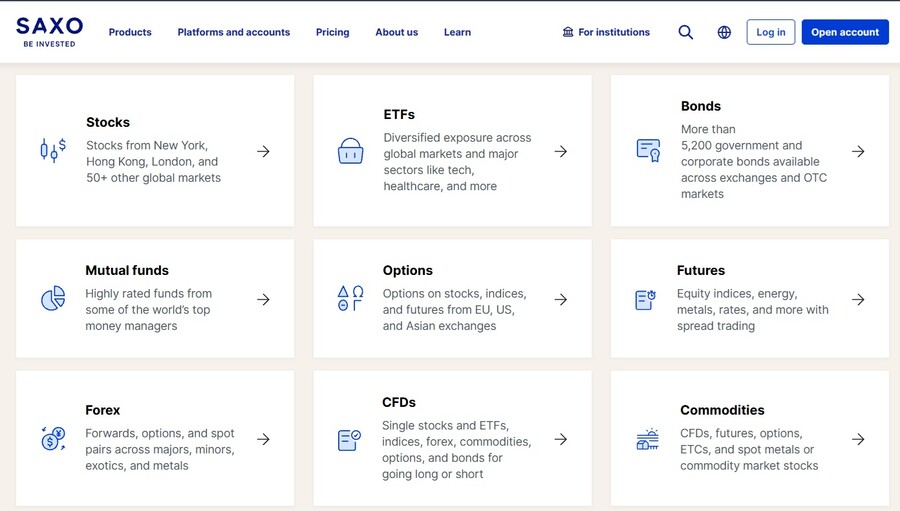Click the Mutual funds pie chart icon
The image size is (900, 511).
[53, 299]
